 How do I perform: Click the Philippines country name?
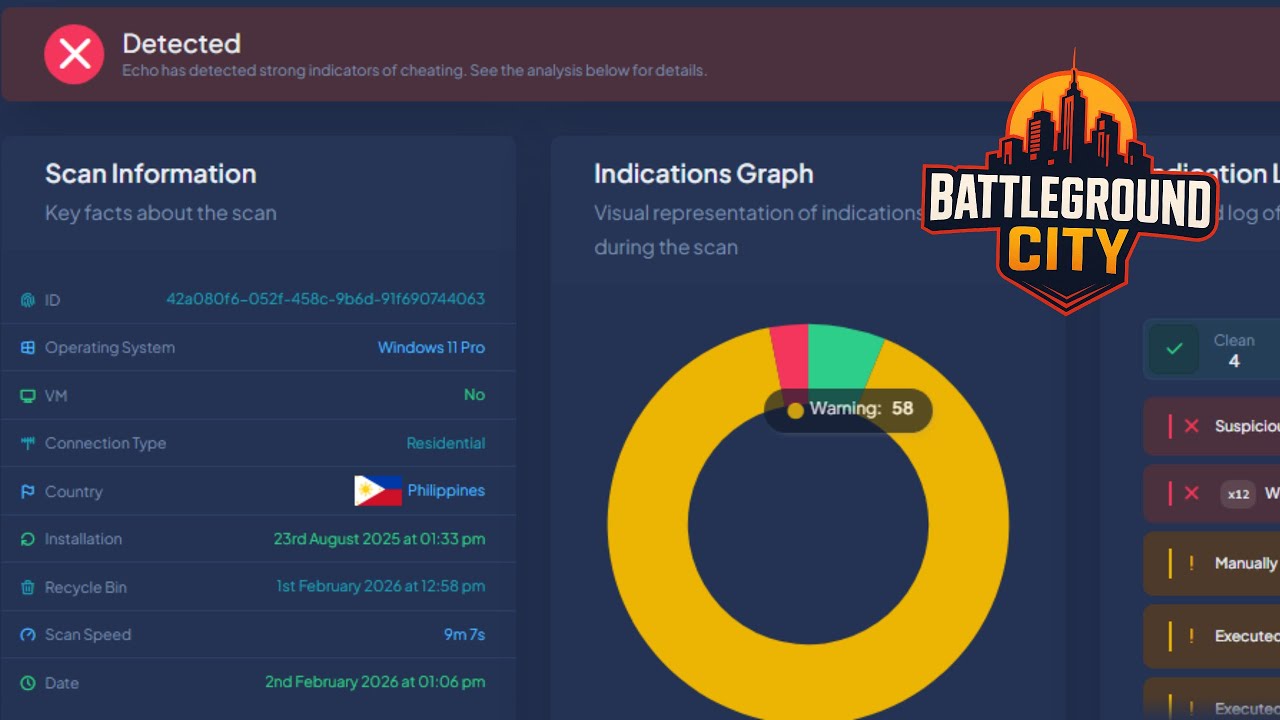click(446, 491)
